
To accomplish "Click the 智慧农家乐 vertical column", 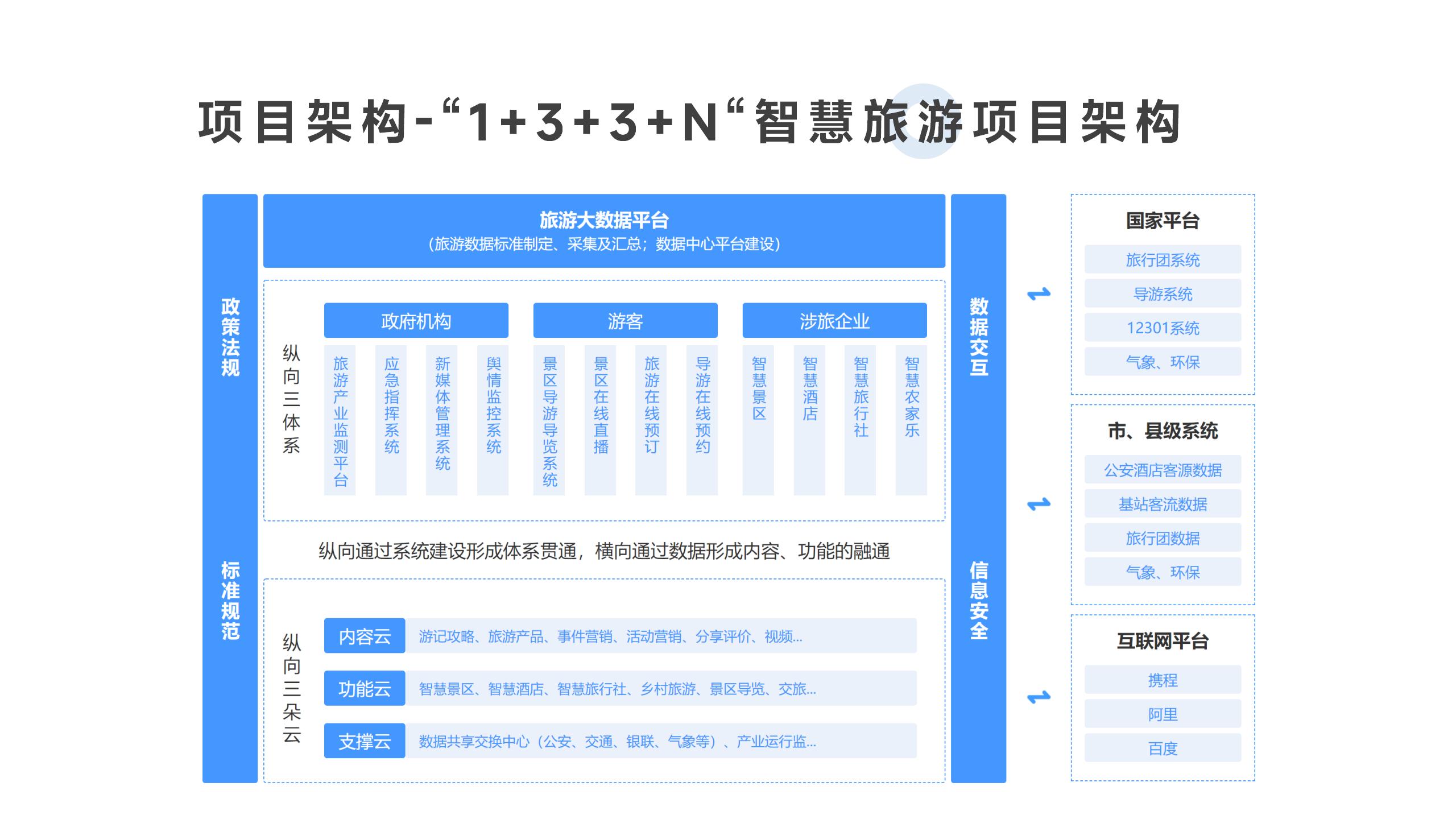I will pyautogui.click(x=911, y=420).
